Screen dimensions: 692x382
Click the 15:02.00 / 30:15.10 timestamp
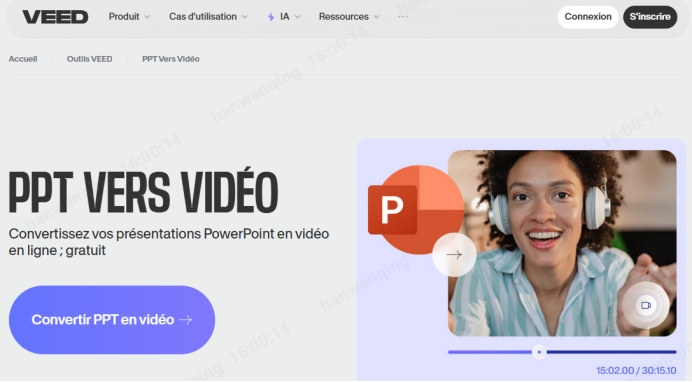(x=636, y=371)
